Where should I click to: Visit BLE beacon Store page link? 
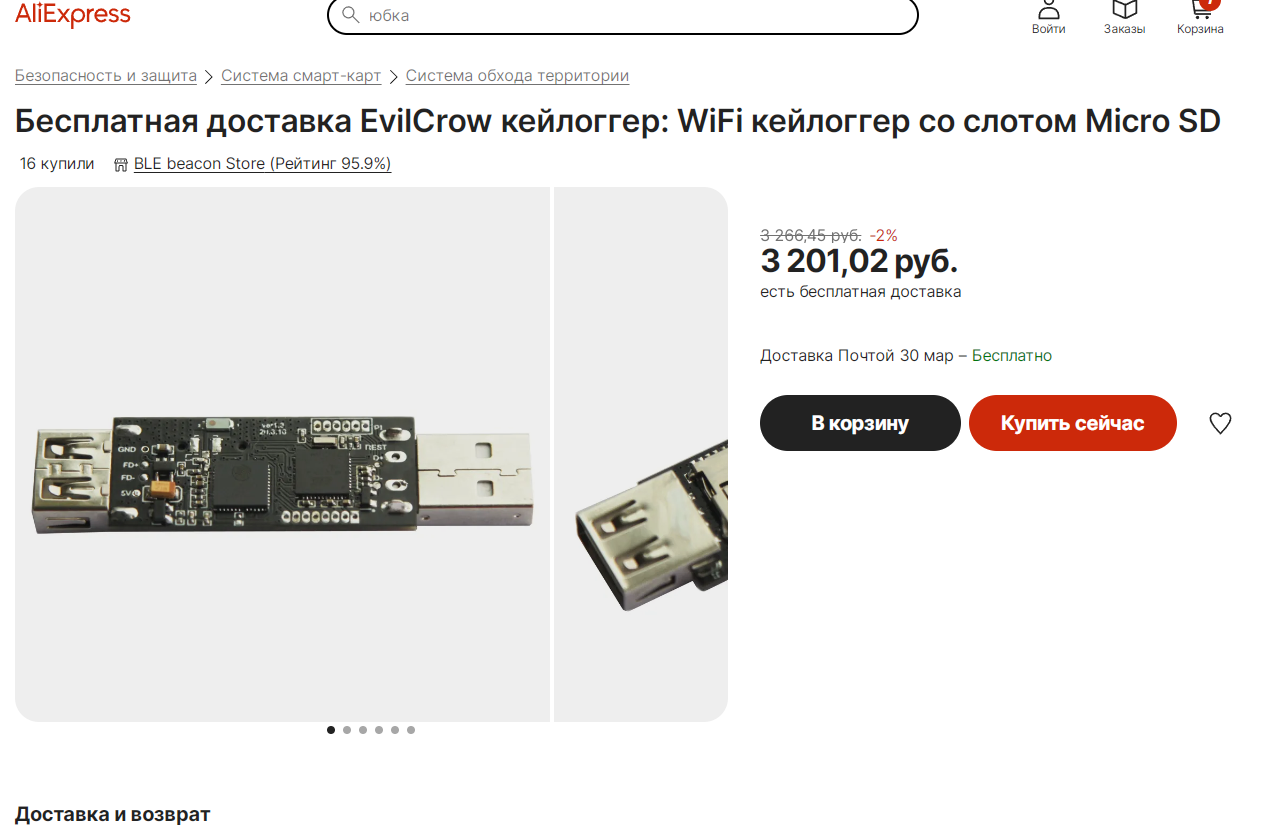(x=262, y=164)
